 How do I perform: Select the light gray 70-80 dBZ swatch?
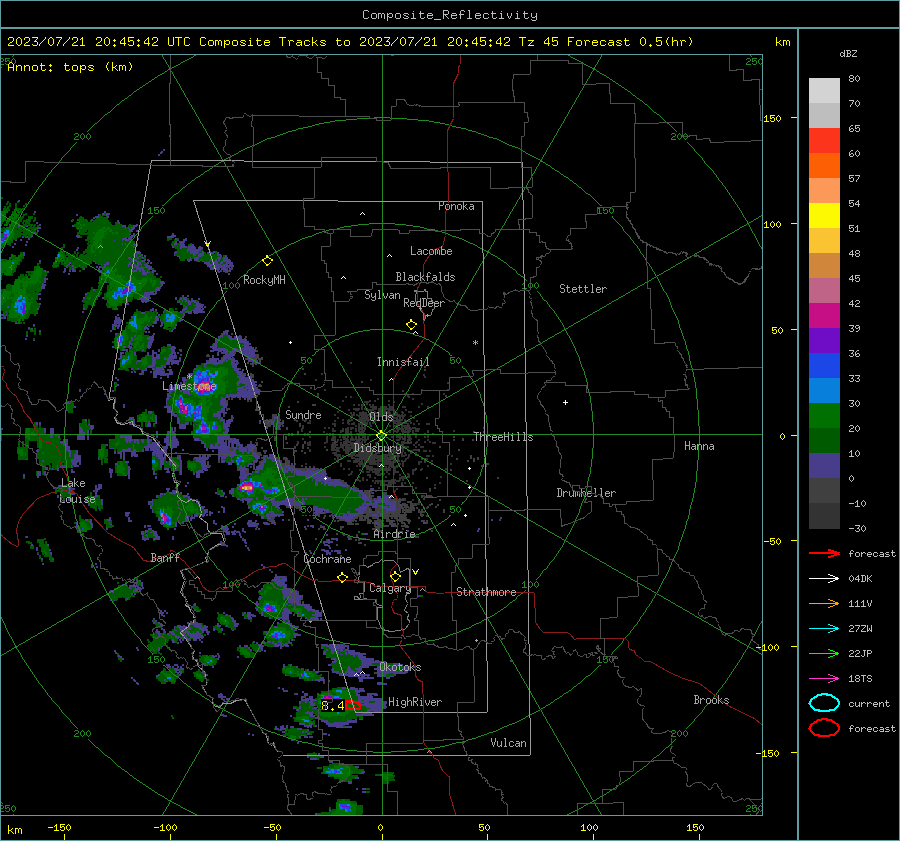824,91
